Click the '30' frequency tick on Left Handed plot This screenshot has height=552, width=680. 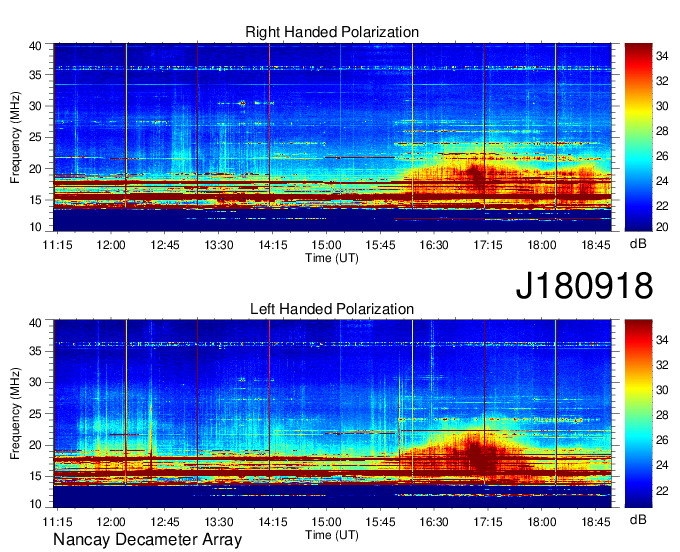coord(35,382)
